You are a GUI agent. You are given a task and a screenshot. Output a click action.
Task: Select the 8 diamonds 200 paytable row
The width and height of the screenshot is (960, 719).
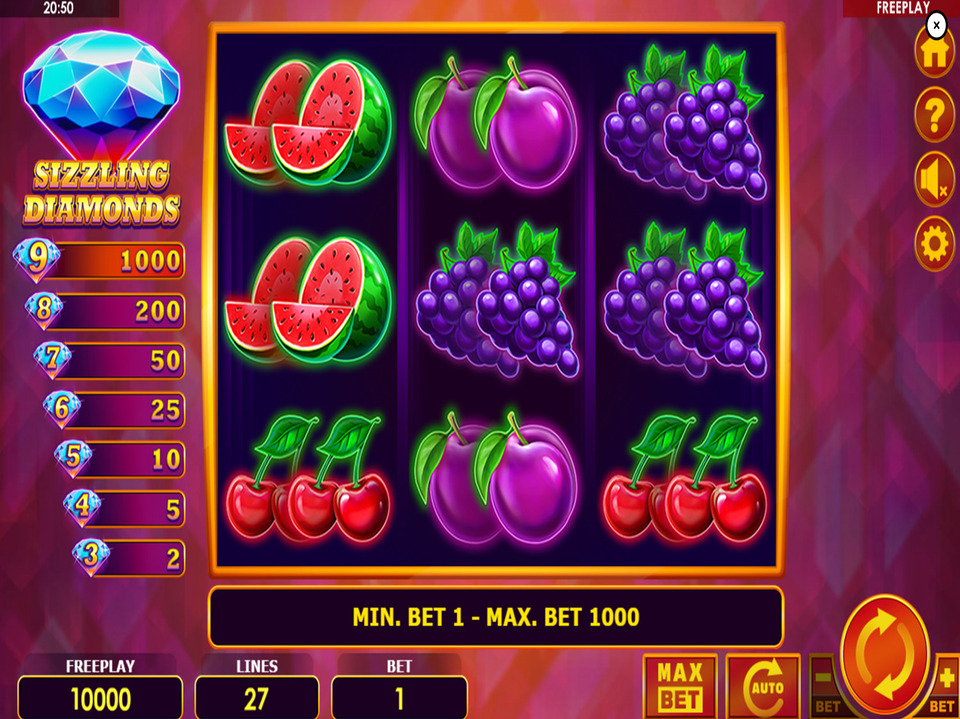point(105,311)
